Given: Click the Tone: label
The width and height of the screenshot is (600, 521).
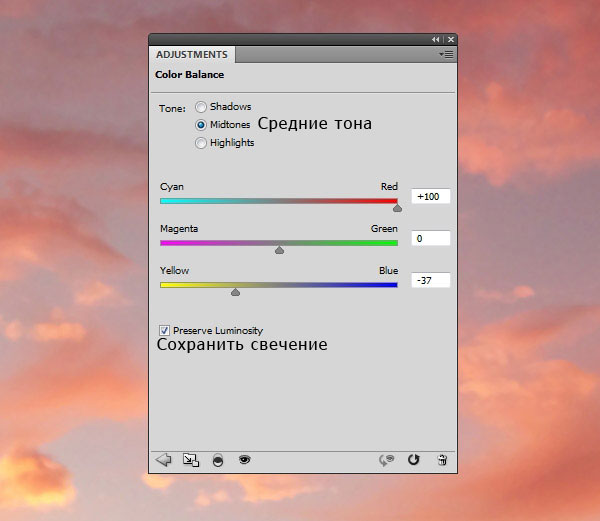Looking at the screenshot, I should [172, 109].
